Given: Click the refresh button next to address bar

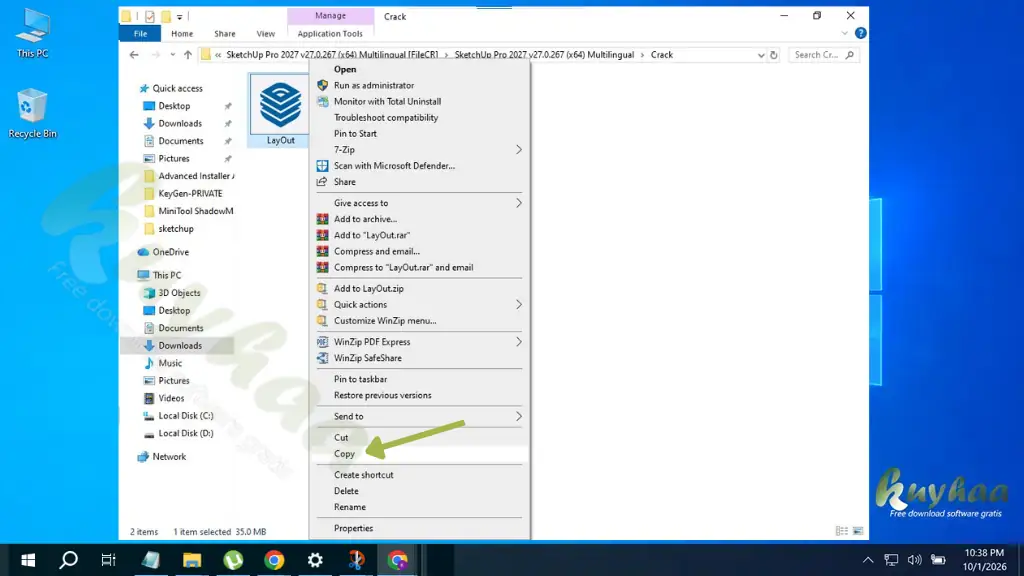Looking at the screenshot, I should pos(774,55).
